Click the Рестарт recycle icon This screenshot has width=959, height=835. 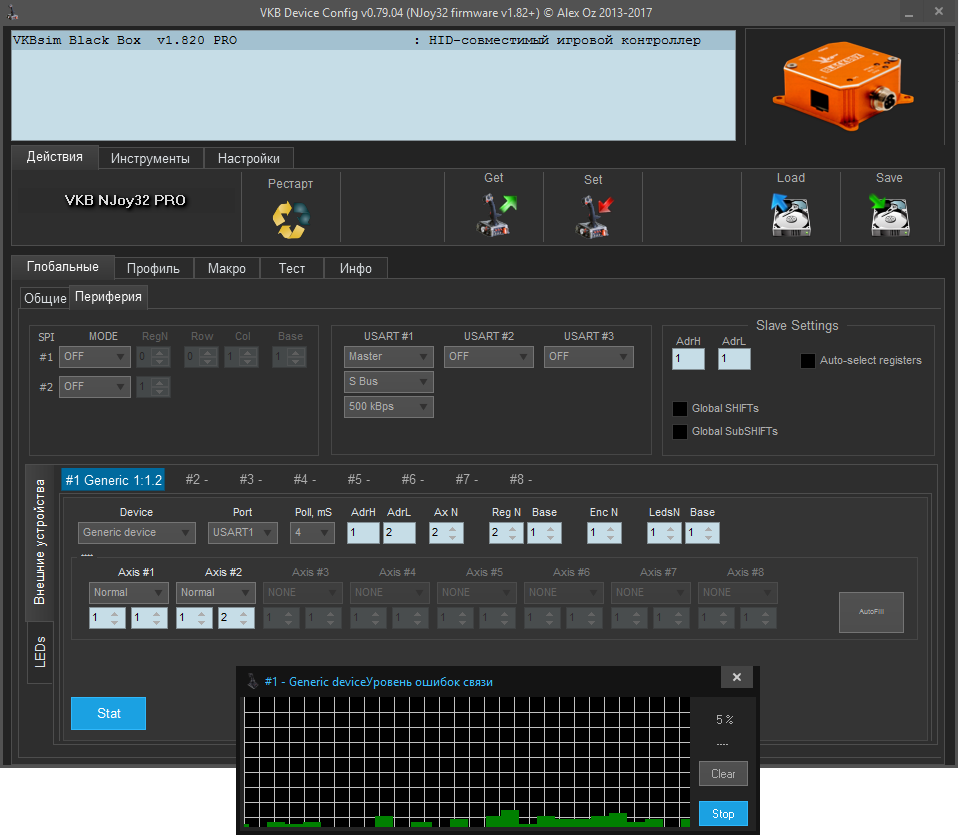(x=291, y=220)
